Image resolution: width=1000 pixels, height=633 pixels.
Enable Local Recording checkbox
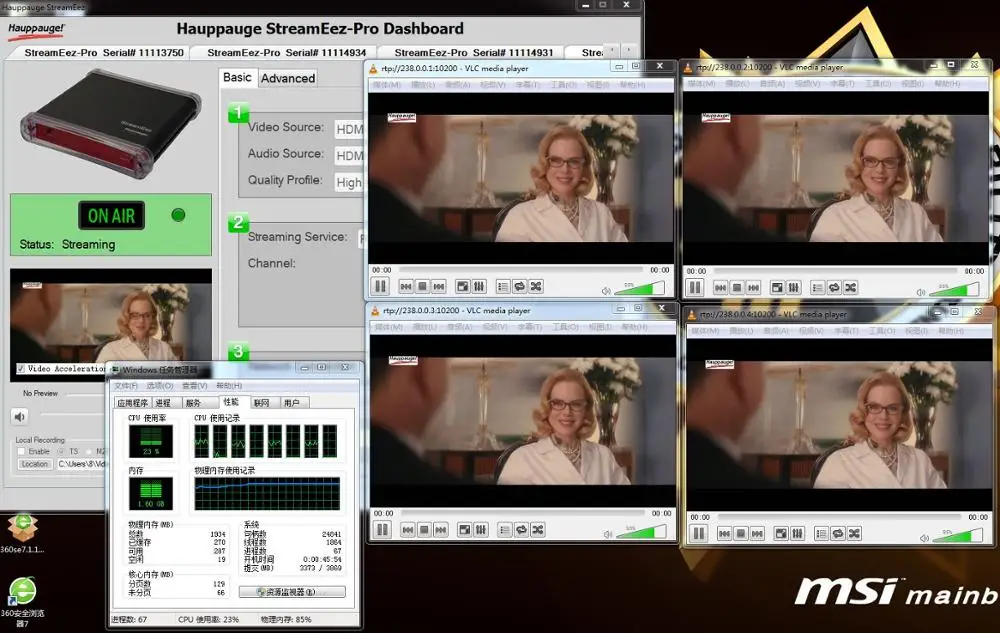21,451
